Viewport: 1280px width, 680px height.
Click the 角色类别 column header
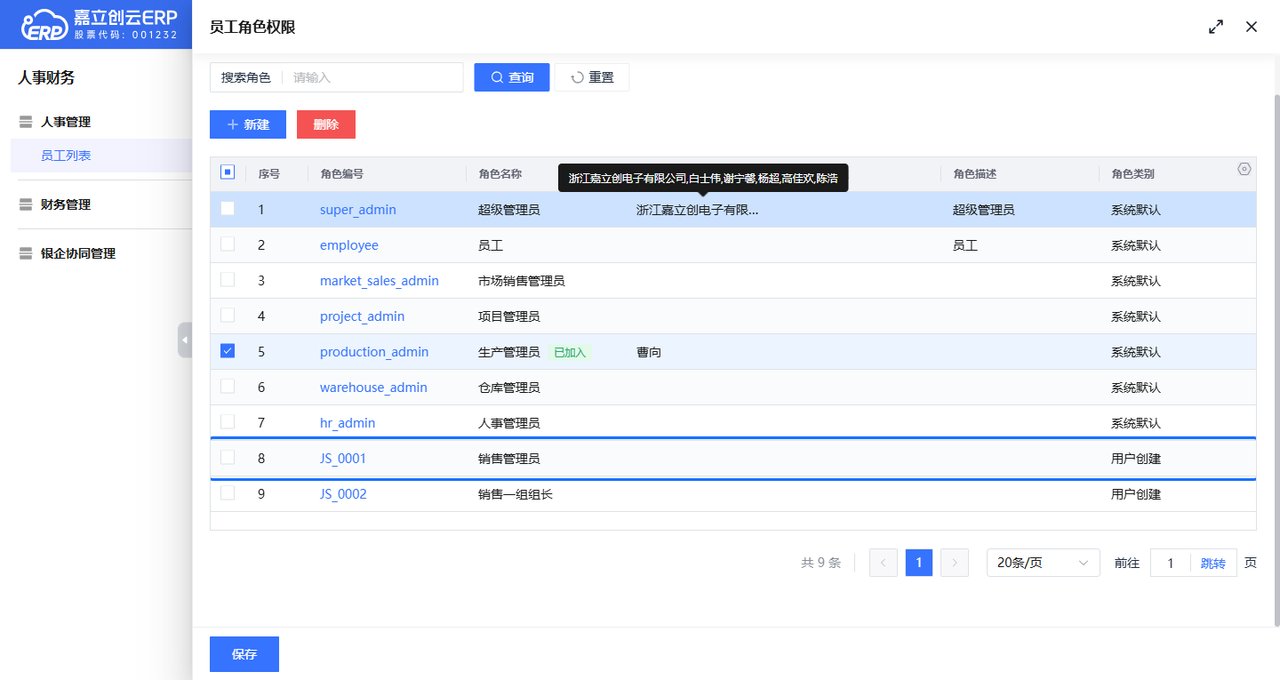click(x=1133, y=174)
